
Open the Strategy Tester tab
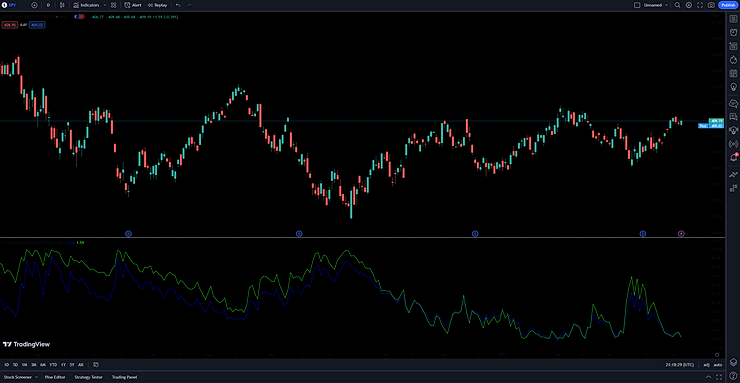pyautogui.click(x=88, y=377)
